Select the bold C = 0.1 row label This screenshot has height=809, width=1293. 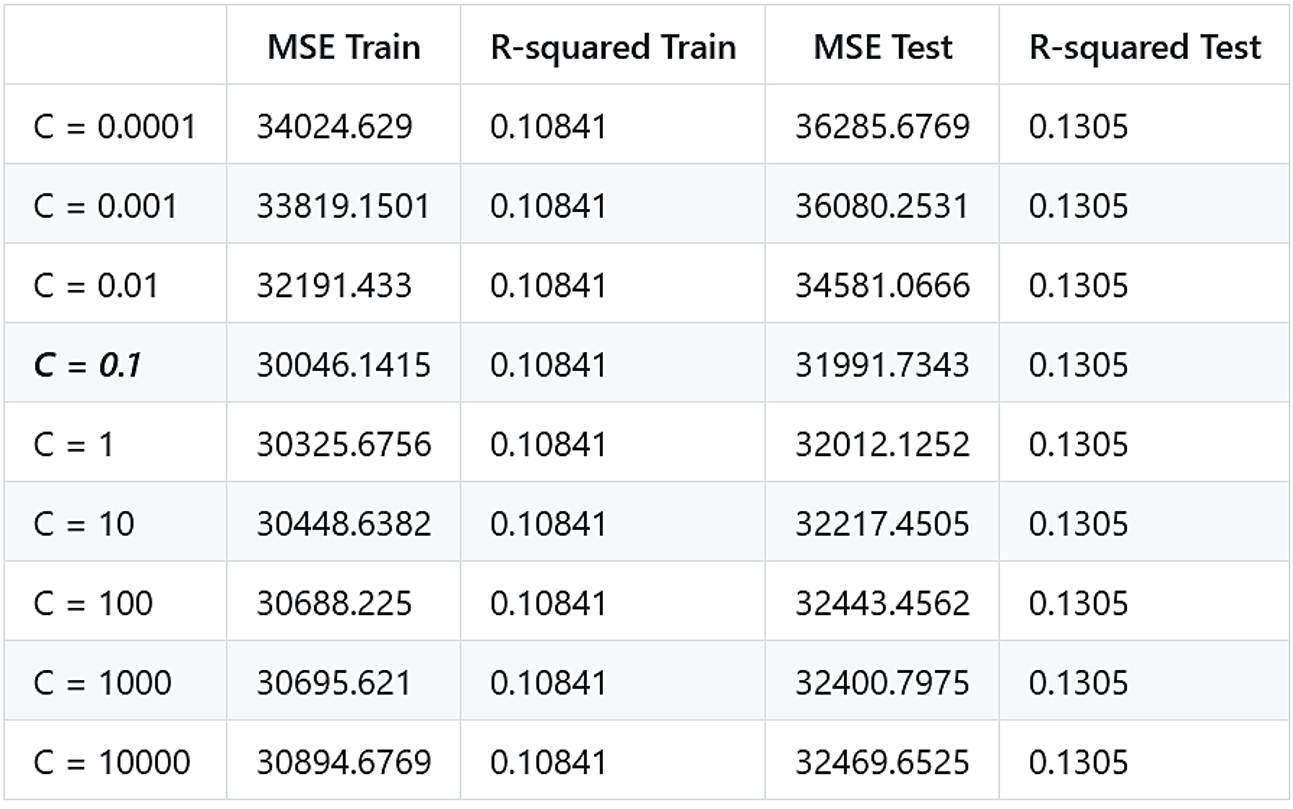point(86,365)
